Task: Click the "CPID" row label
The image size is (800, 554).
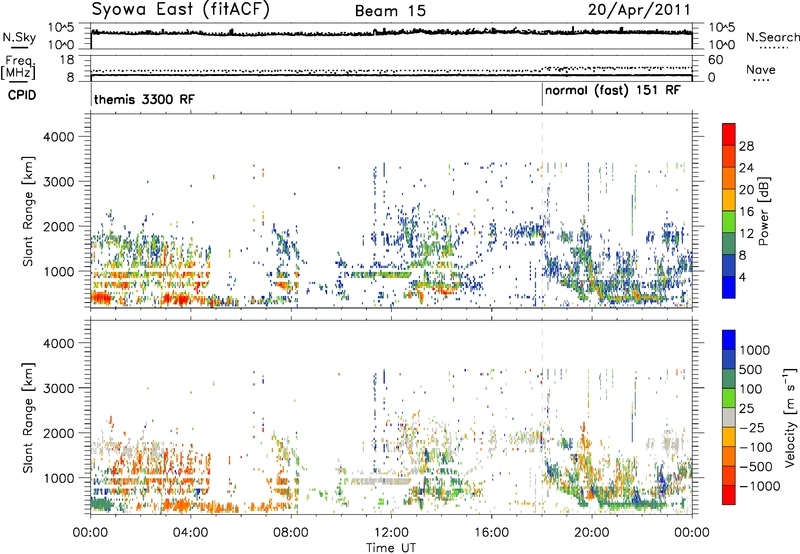Action: click(x=22, y=95)
